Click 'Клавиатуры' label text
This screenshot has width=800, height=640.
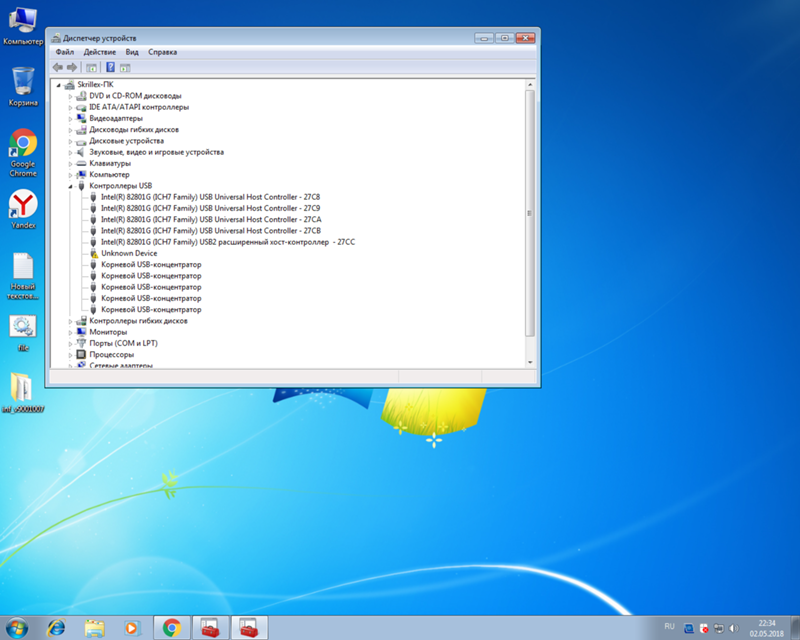(x=110, y=163)
